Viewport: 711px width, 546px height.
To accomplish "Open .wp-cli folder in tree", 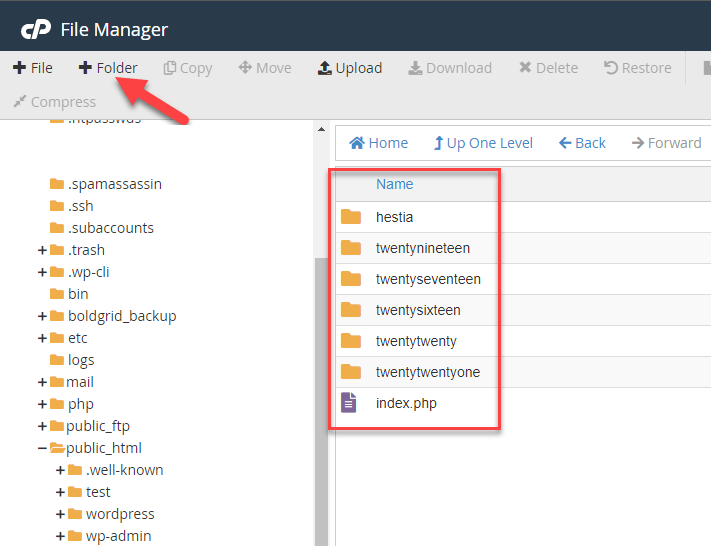I will [79, 272].
